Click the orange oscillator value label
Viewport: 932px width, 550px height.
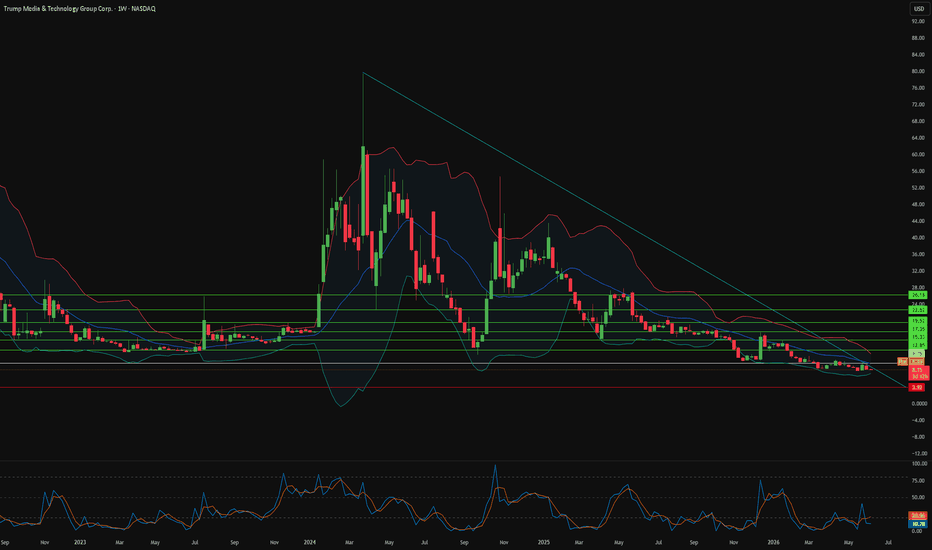pos(918,516)
